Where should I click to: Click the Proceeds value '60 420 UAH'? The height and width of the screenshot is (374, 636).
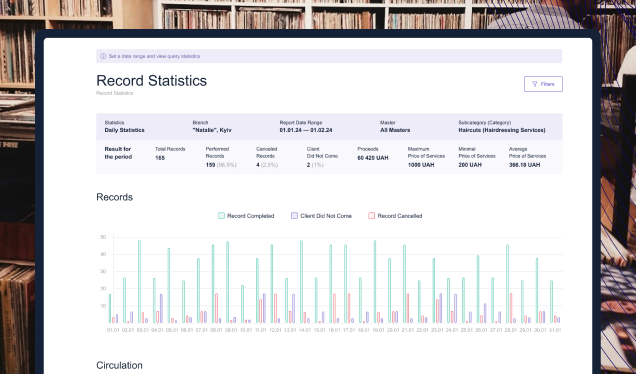pos(373,158)
